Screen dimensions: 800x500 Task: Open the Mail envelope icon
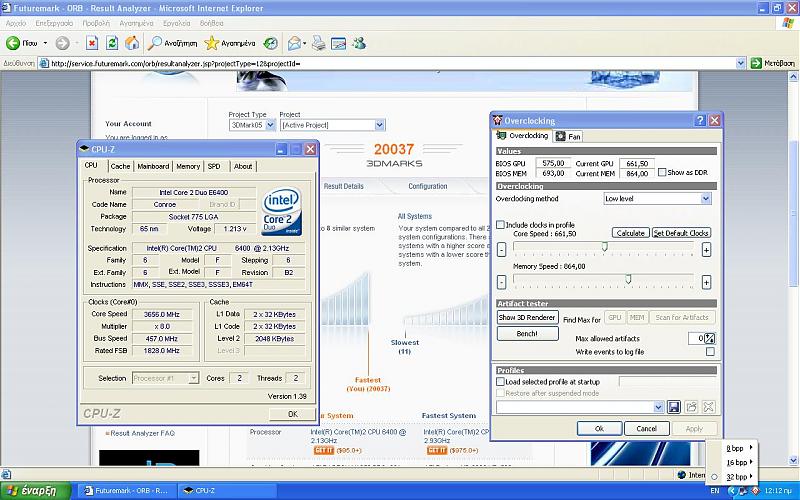294,43
